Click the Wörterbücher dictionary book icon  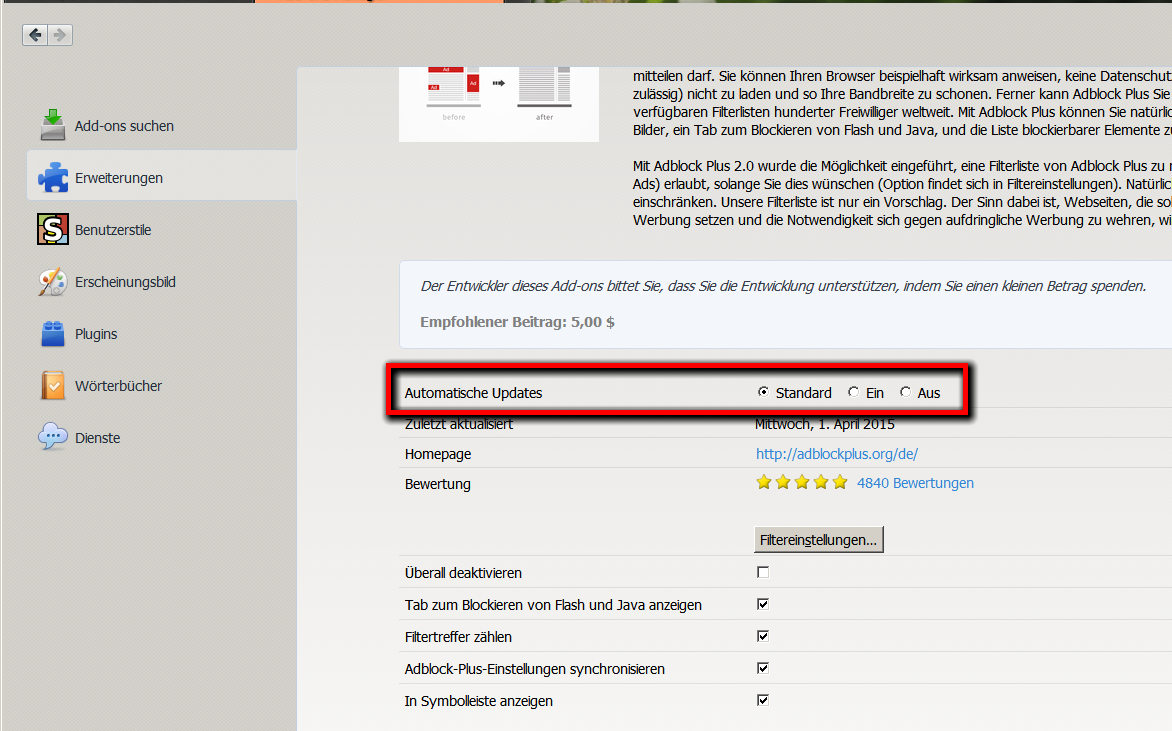pos(53,386)
